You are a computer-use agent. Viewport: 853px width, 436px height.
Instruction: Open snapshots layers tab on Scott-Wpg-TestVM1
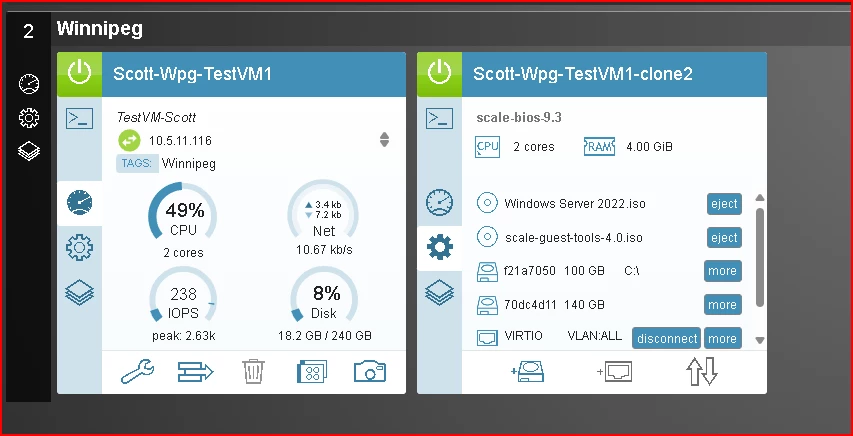[79, 292]
